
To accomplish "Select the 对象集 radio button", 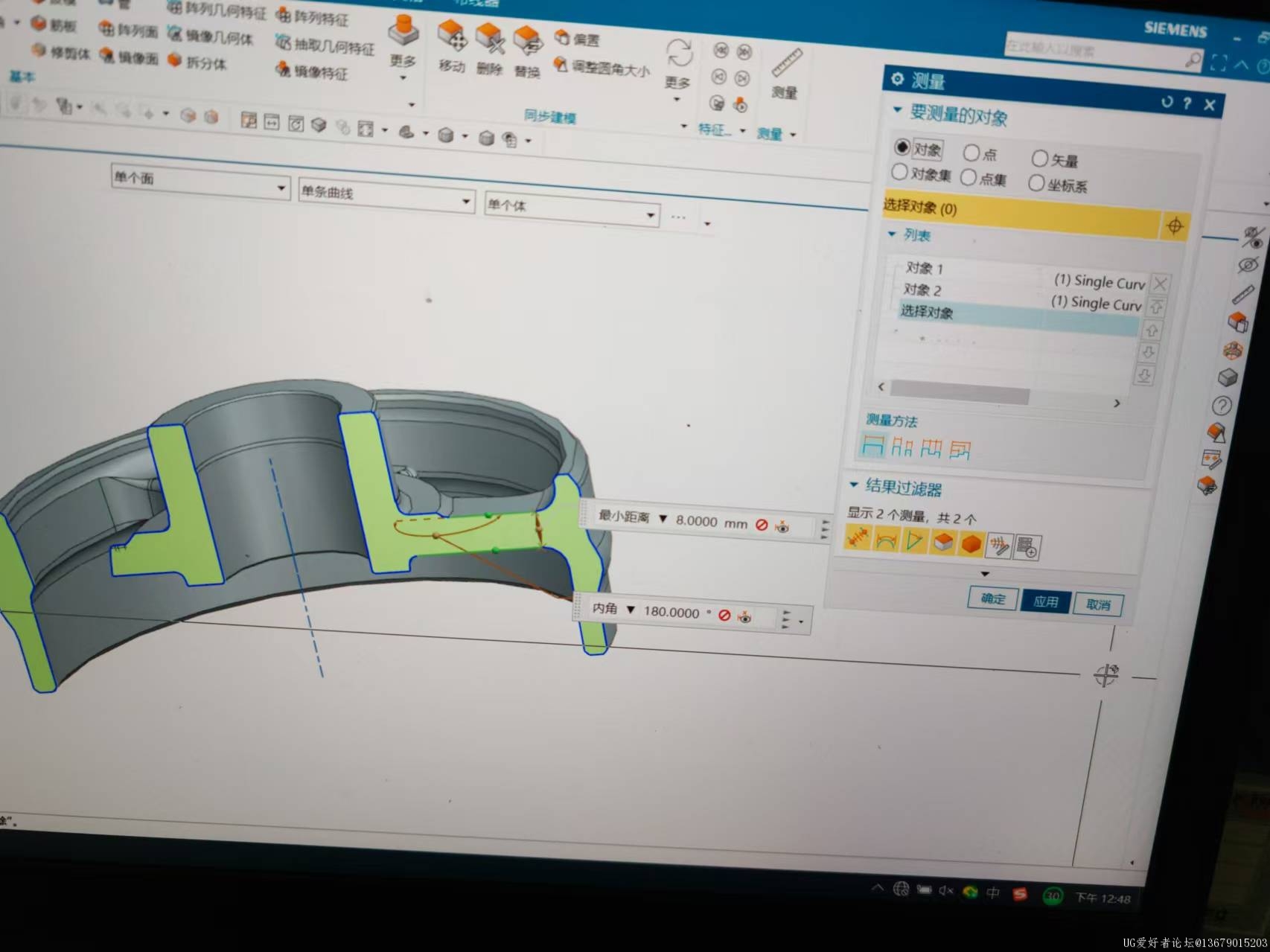I will click(899, 172).
